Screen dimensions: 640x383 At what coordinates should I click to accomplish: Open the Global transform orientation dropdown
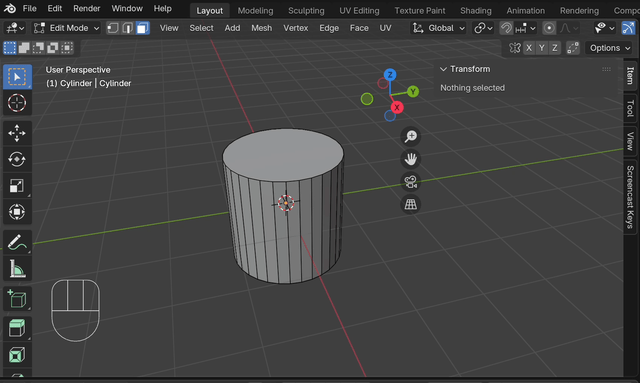point(438,28)
